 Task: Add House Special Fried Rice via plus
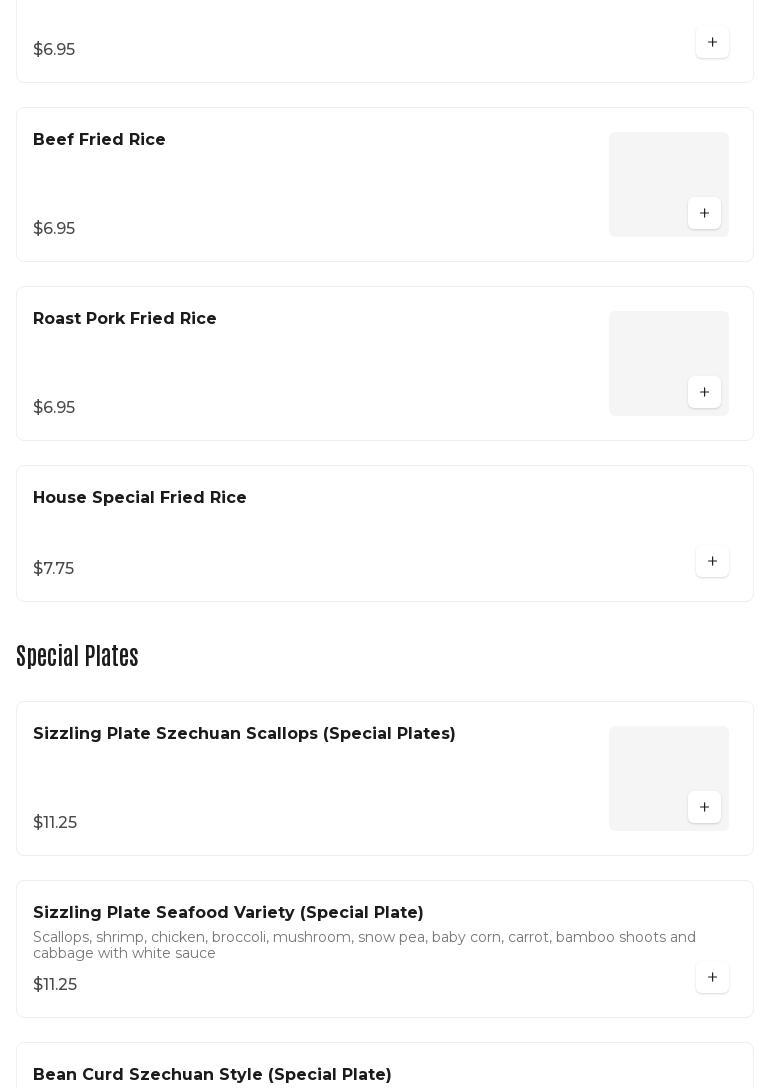click(712, 562)
